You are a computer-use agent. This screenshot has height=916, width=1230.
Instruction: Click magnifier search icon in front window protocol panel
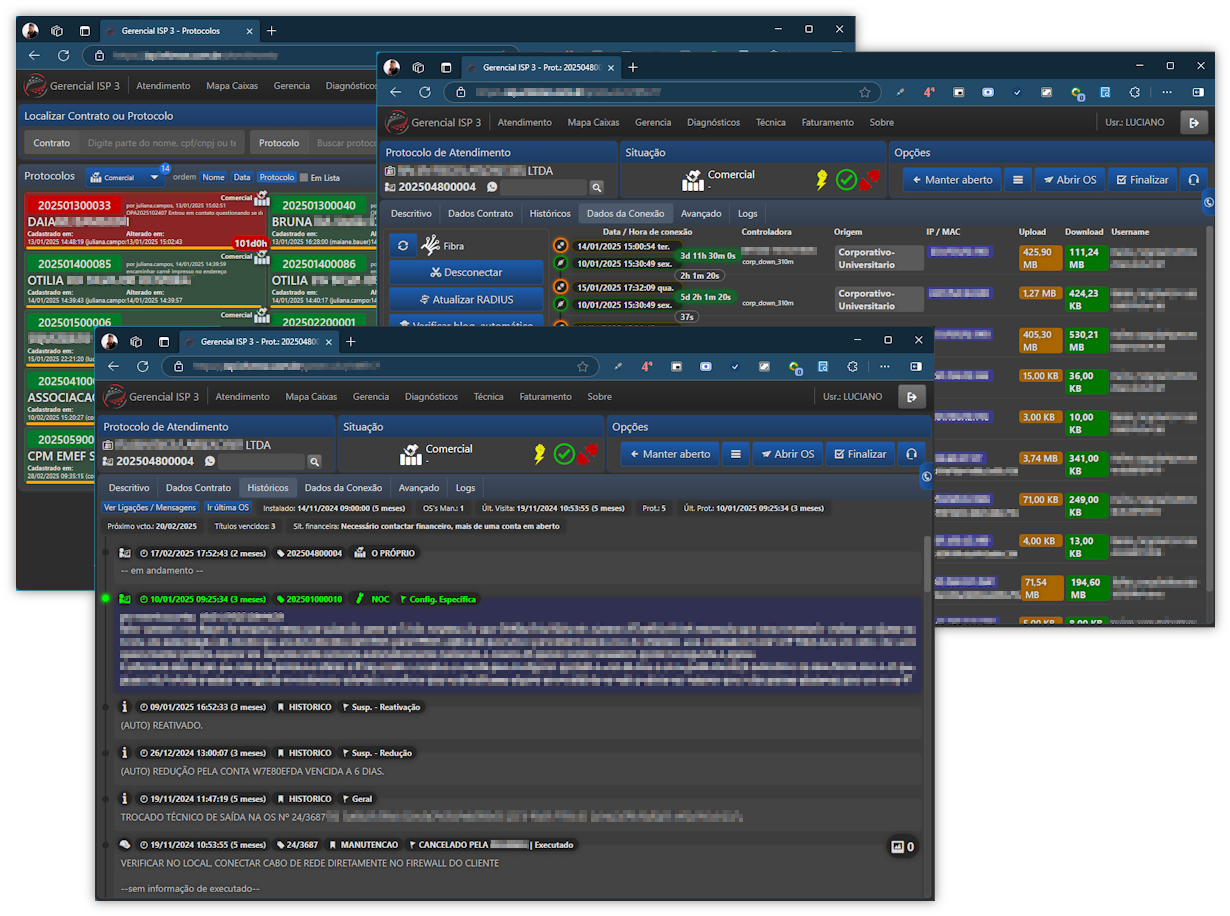point(314,462)
